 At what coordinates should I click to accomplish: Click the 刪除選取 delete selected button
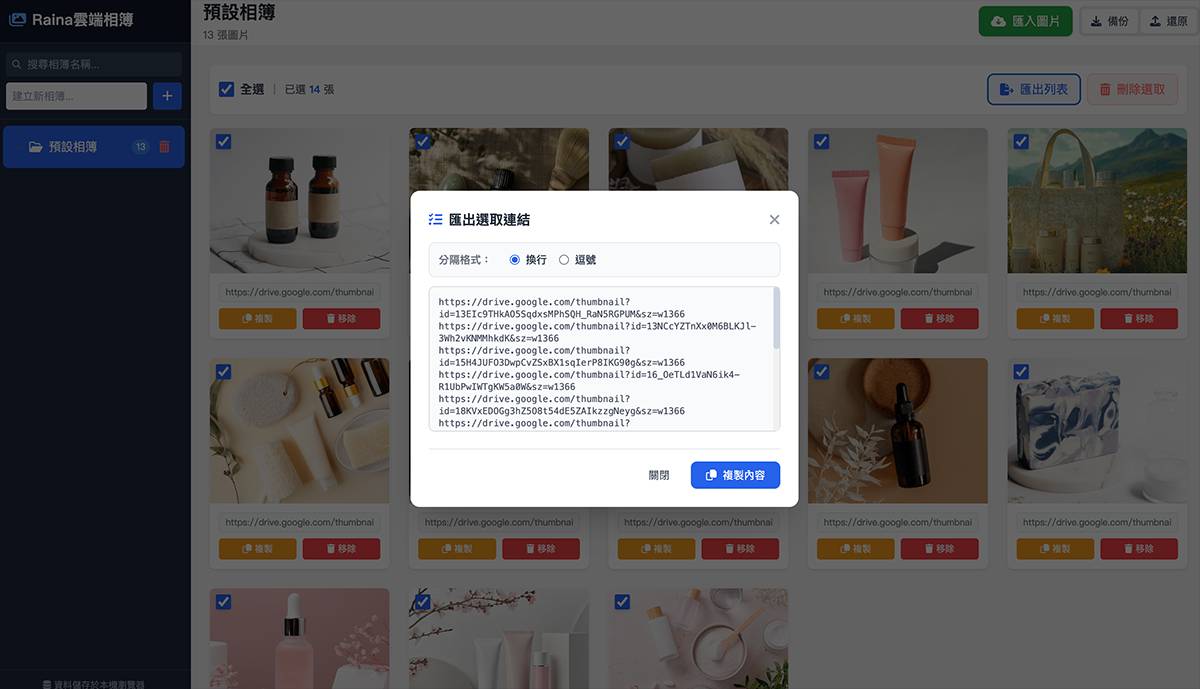(x=1132, y=89)
